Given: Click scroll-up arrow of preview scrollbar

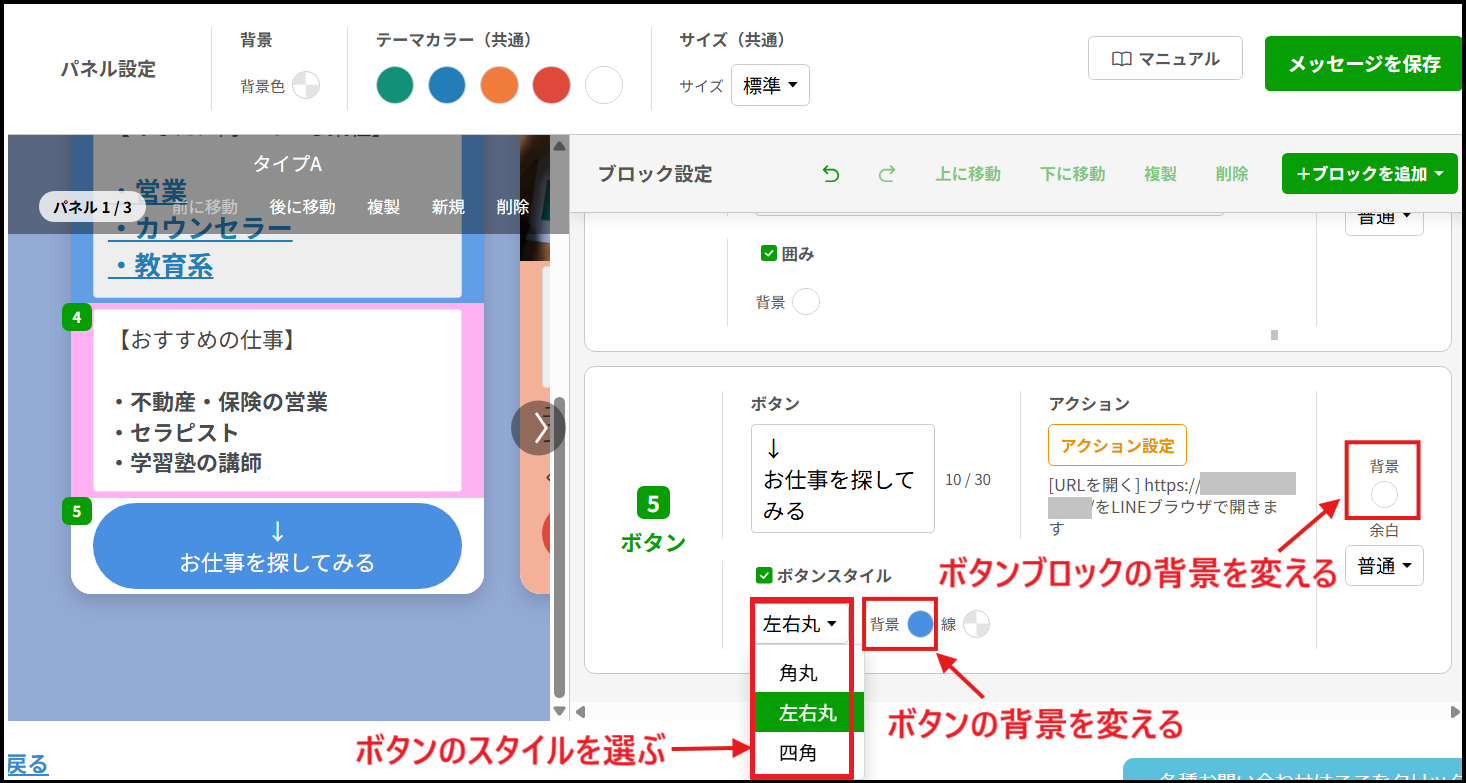Looking at the screenshot, I should point(560,145).
